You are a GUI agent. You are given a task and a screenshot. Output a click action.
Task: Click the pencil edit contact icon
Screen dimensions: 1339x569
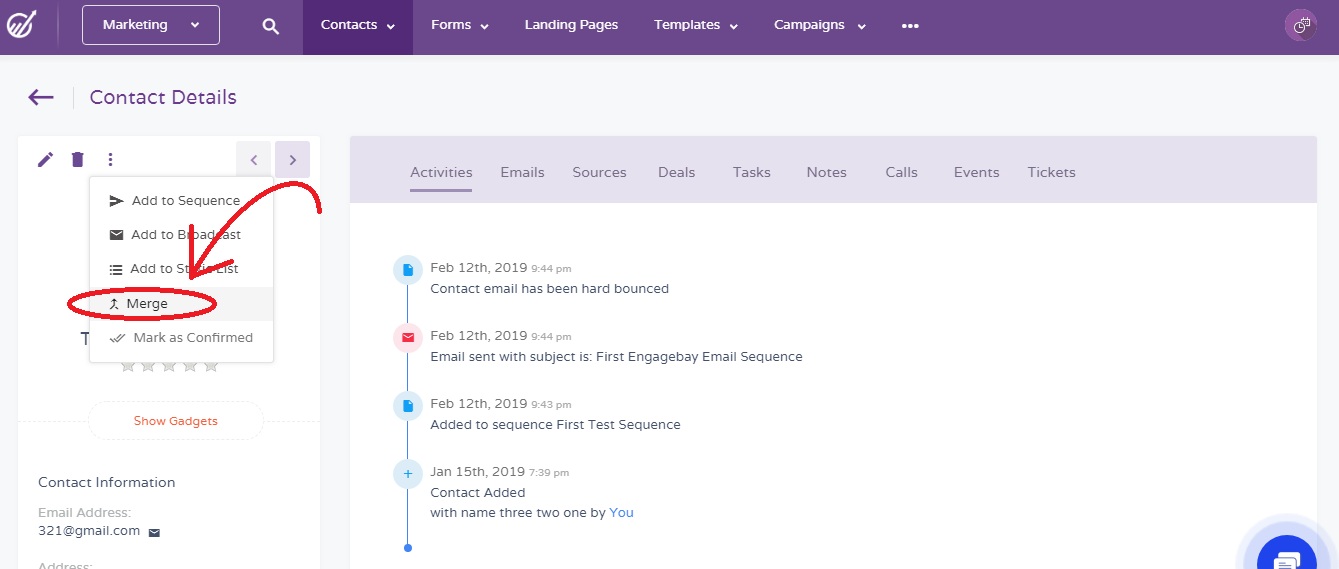coord(45,160)
